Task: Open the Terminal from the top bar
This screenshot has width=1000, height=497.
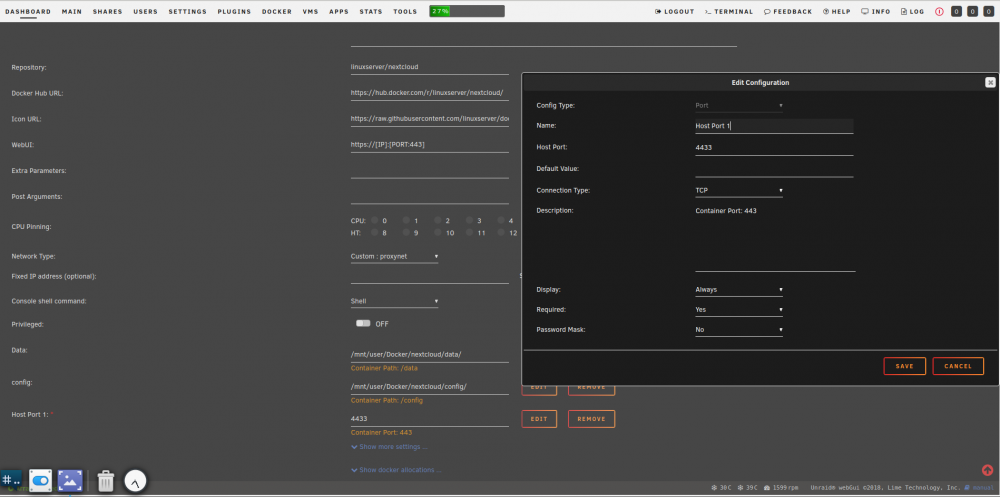Action: click(x=729, y=11)
